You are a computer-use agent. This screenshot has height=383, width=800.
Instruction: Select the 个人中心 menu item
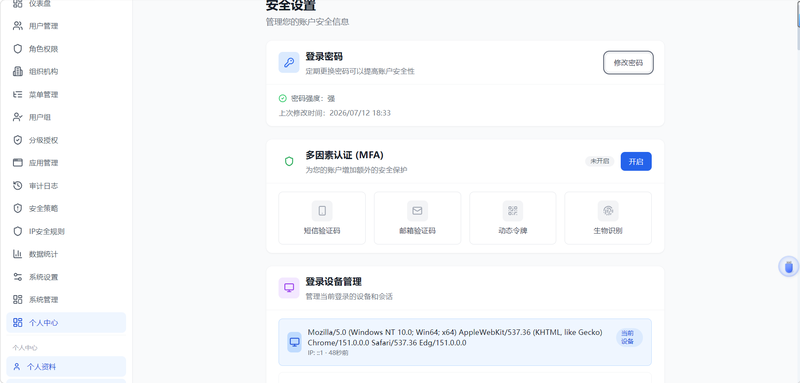click(x=66, y=322)
